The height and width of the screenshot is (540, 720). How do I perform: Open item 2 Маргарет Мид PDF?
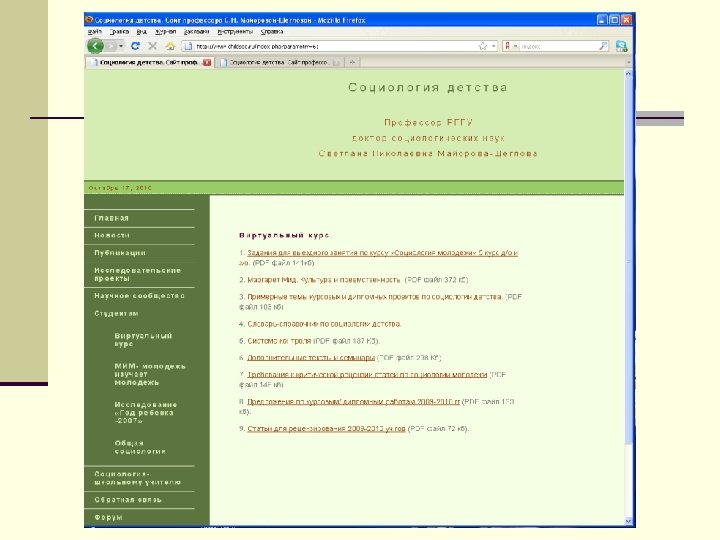pyautogui.click(x=324, y=280)
